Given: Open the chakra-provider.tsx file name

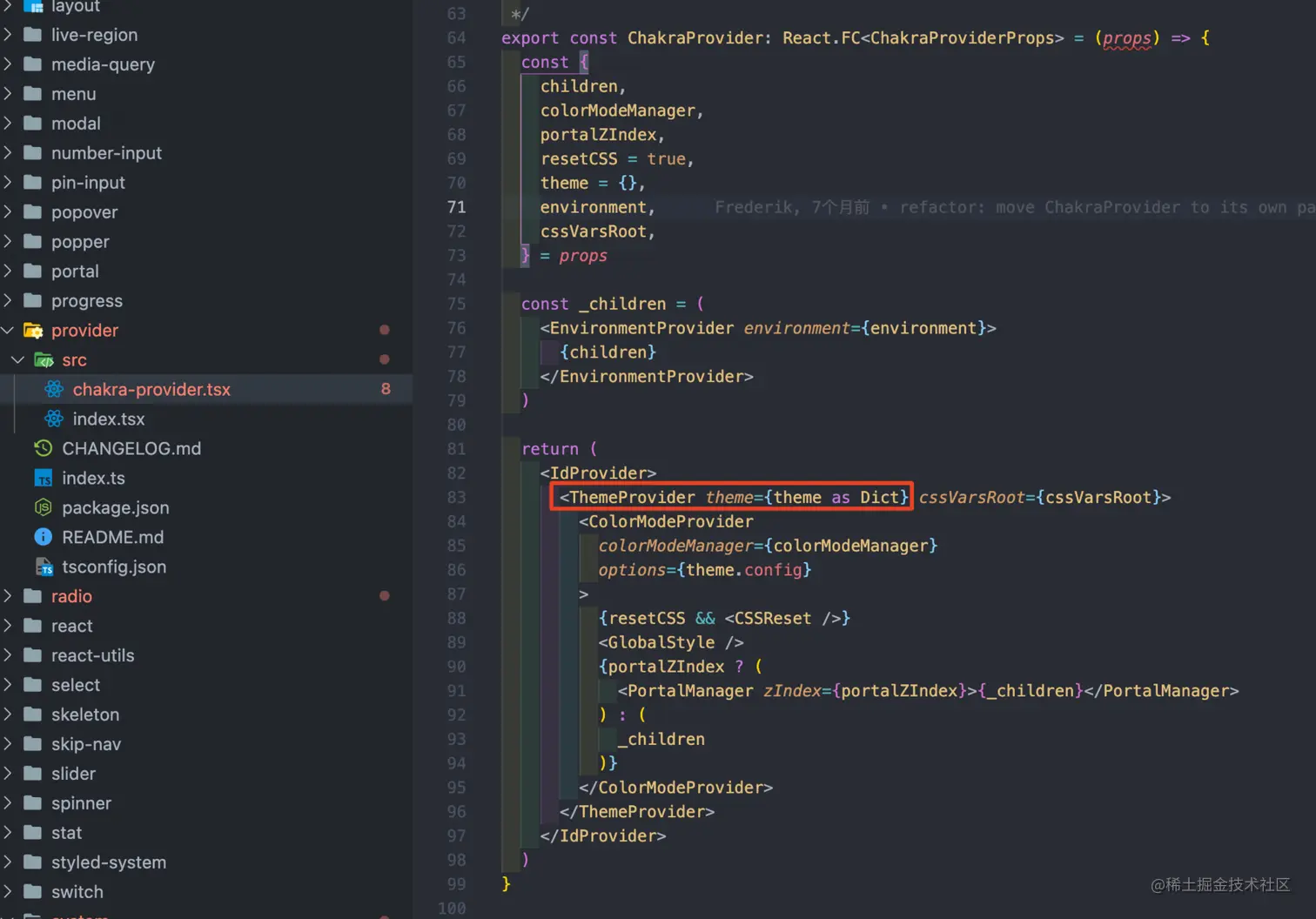Looking at the screenshot, I should pyautogui.click(x=151, y=390).
